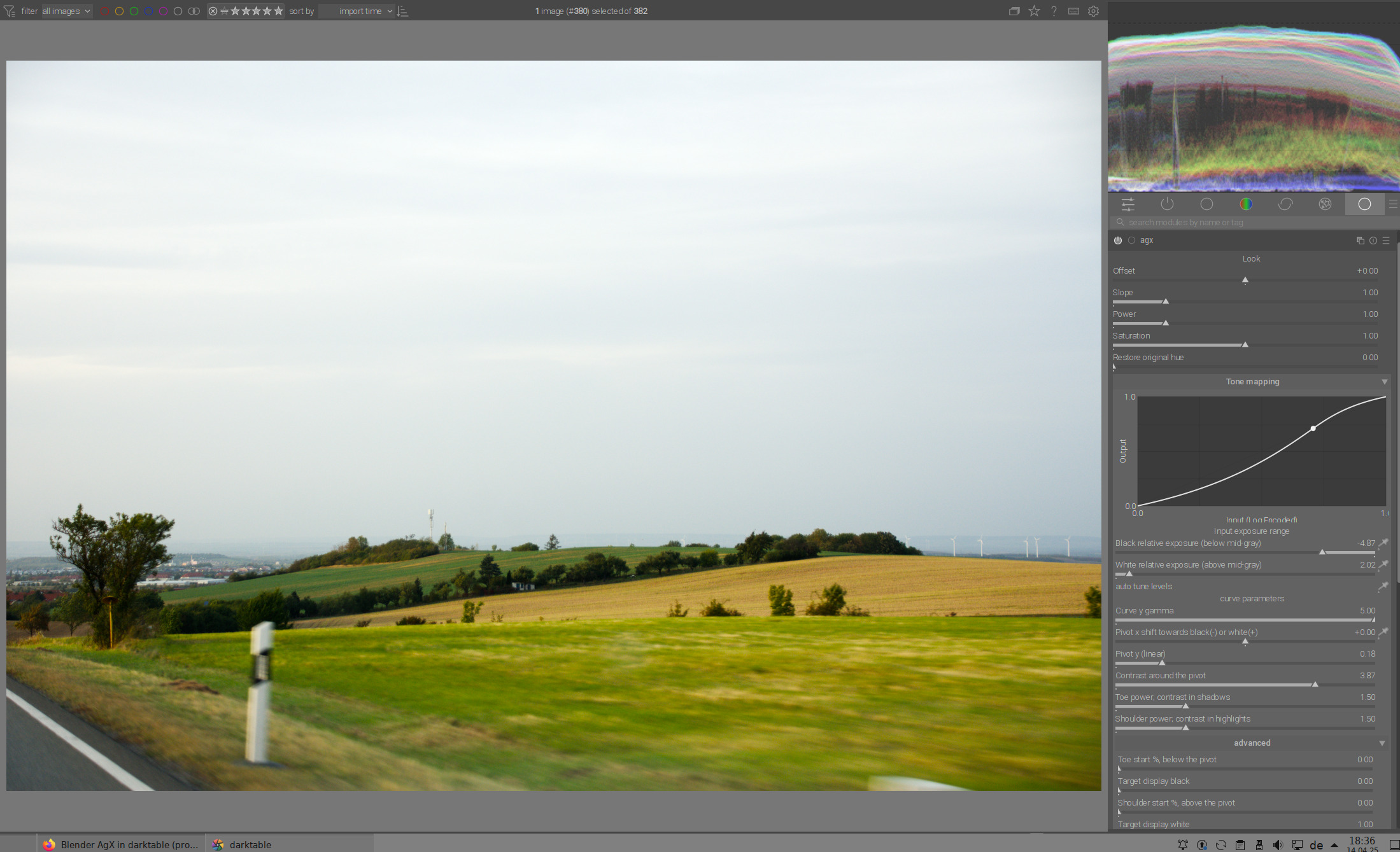Collapse the Tone mapping section
This screenshot has width=1400, height=852.
1384,382
